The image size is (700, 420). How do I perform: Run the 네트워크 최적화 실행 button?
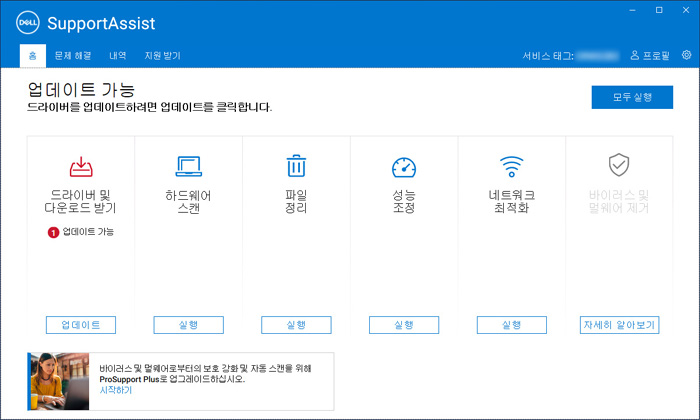[512, 325]
